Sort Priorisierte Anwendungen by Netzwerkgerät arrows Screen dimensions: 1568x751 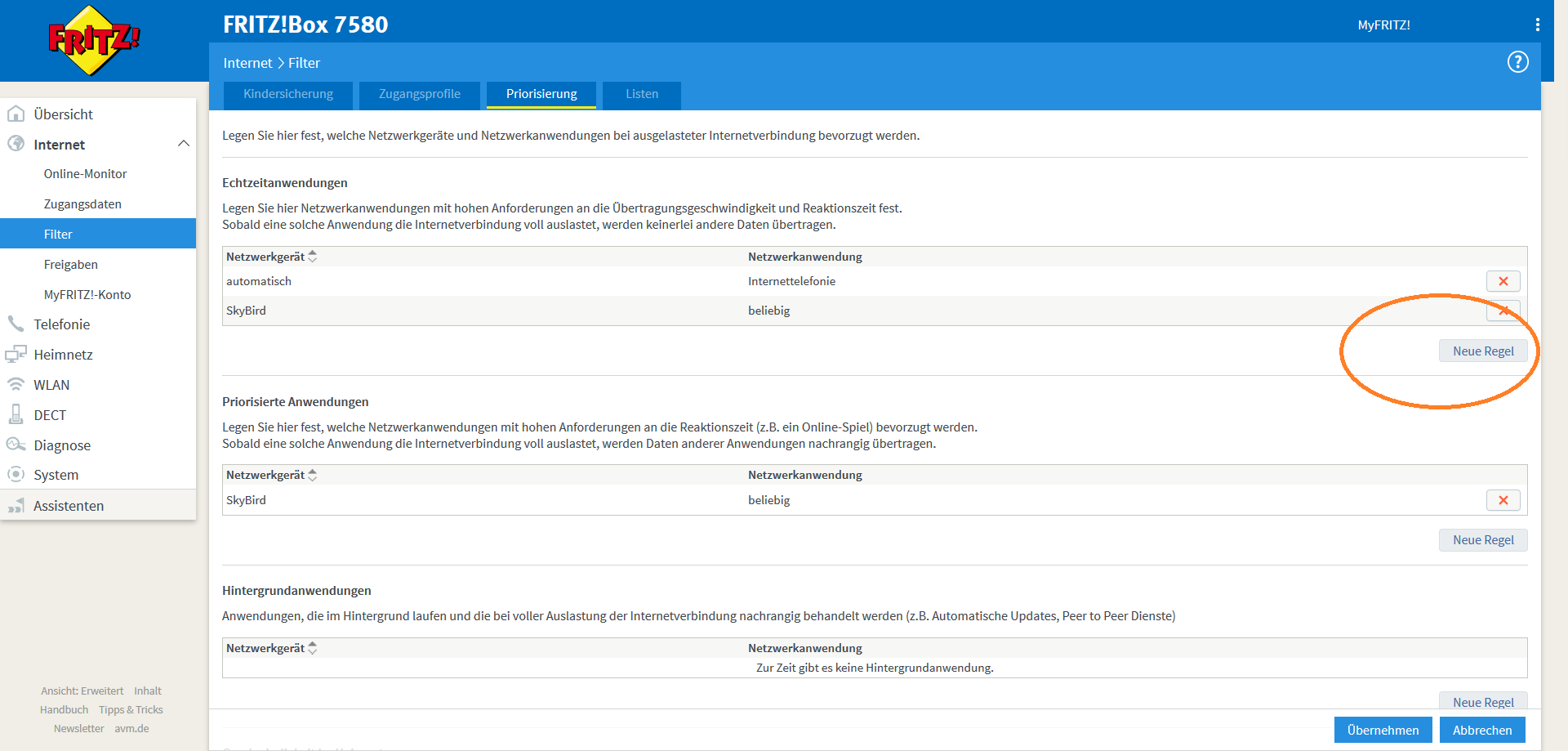coord(312,475)
